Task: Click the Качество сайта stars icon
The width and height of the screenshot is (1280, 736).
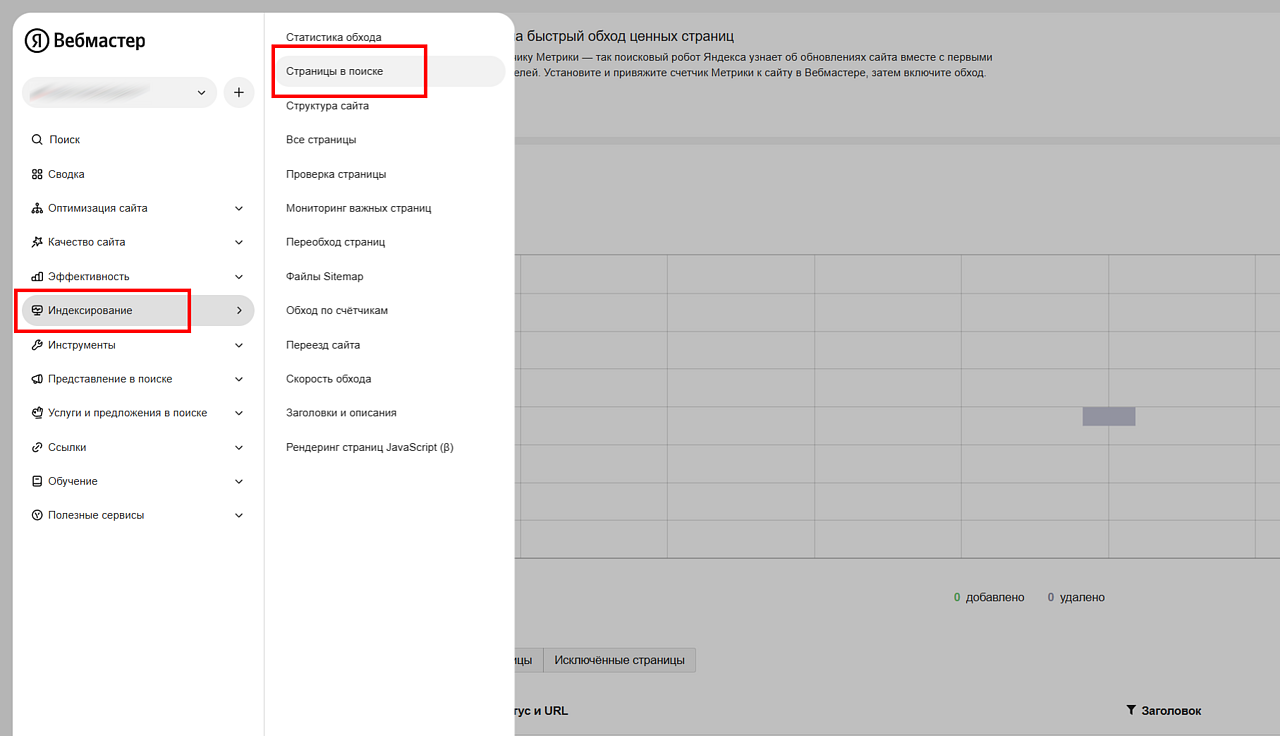Action: 37,242
